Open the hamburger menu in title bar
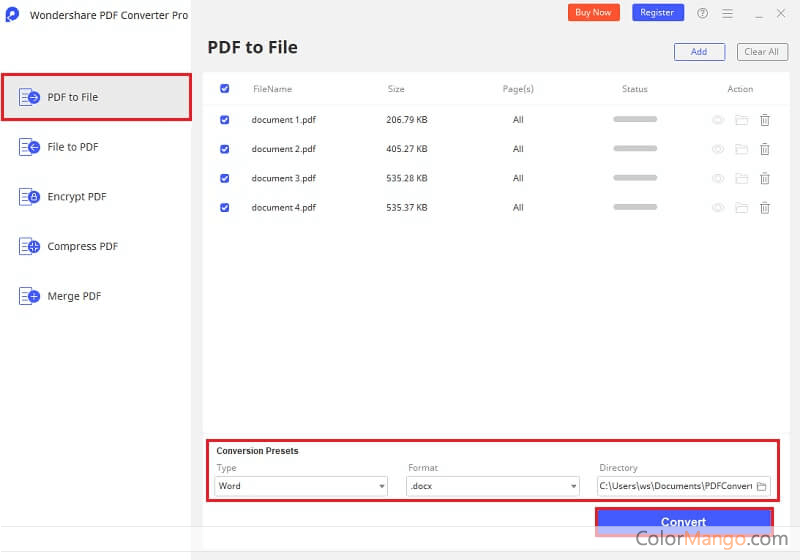Image resolution: width=800 pixels, height=560 pixels. pyautogui.click(x=727, y=13)
